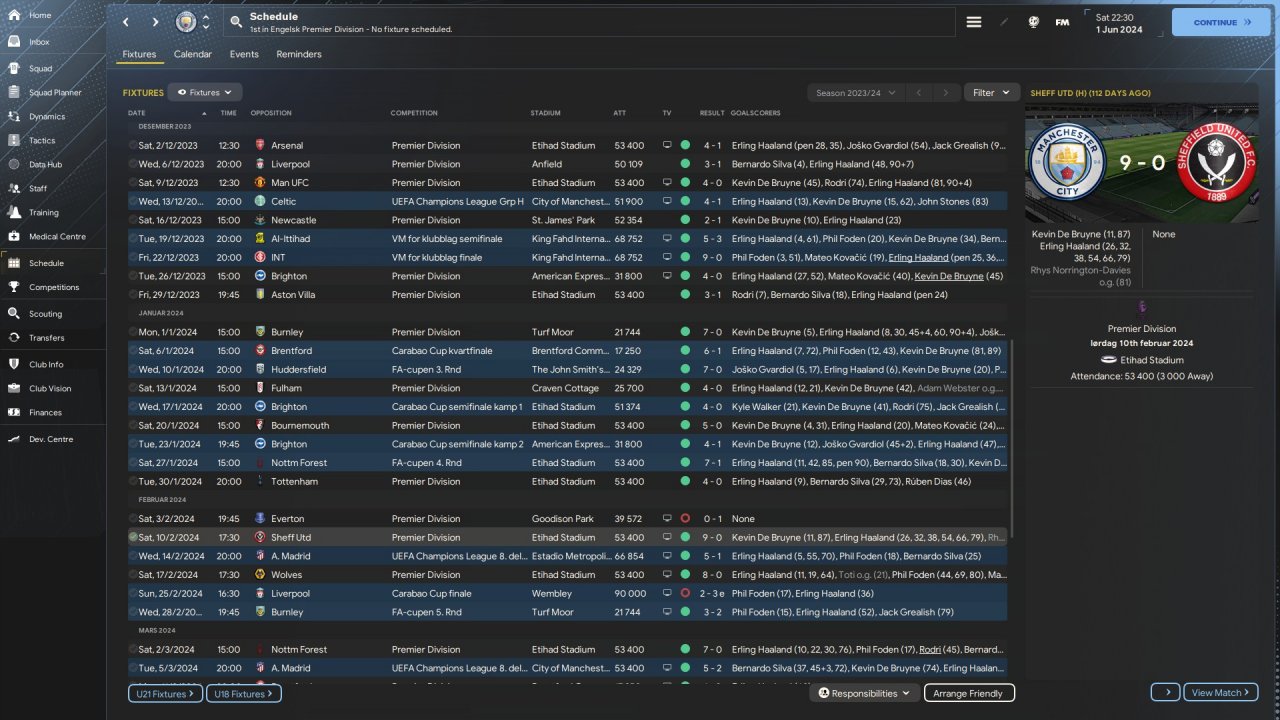Open the Reminders tab

click(x=299, y=54)
